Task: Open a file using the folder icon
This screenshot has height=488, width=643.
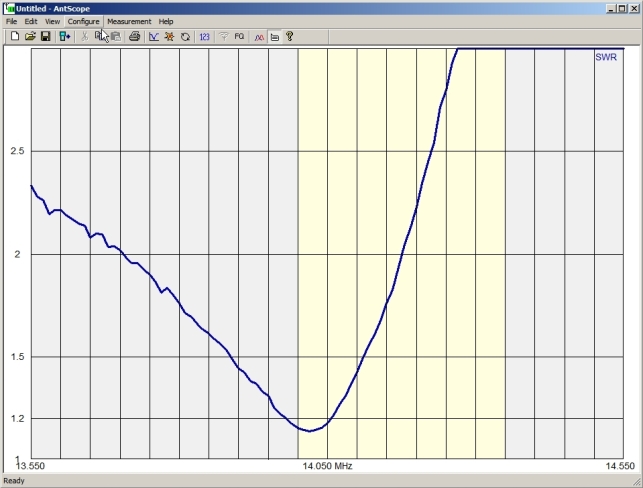Action: click(x=30, y=36)
